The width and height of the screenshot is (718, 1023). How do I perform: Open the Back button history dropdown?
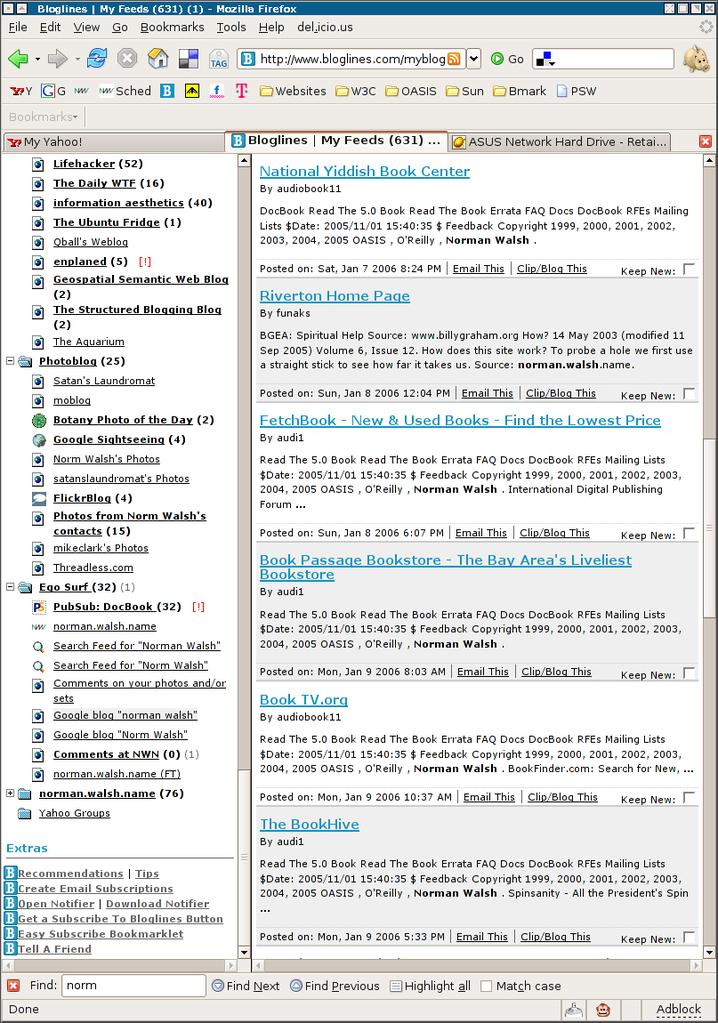coord(38,59)
